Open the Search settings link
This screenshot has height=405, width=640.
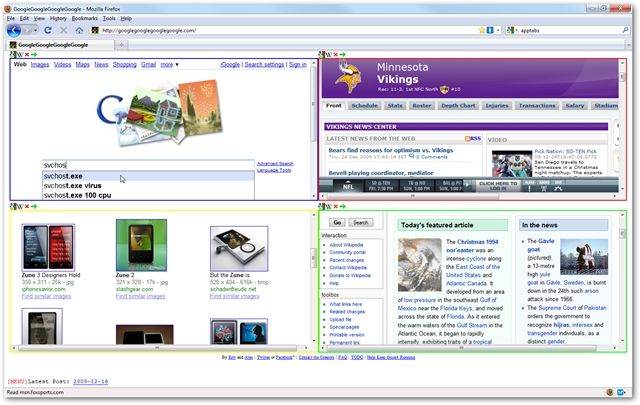(x=264, y=65)
